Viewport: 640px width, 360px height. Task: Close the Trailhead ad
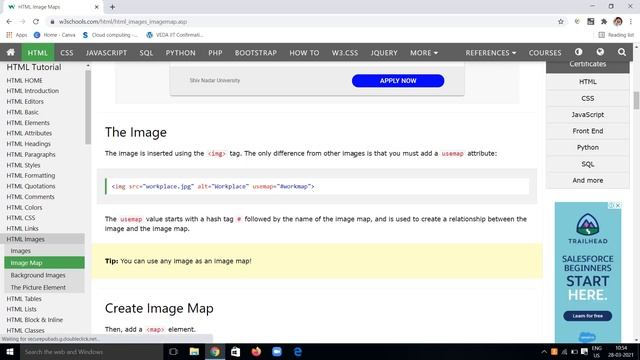[x=618, y=205]
